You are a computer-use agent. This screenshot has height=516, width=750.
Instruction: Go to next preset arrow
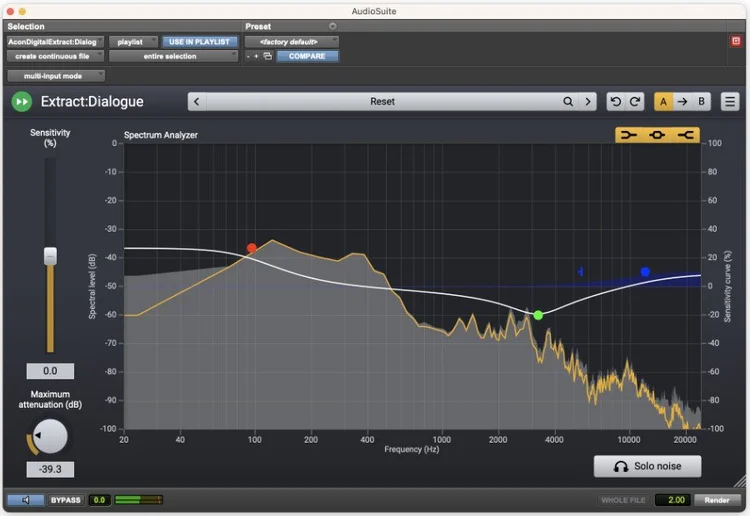(x=588, y=101)
